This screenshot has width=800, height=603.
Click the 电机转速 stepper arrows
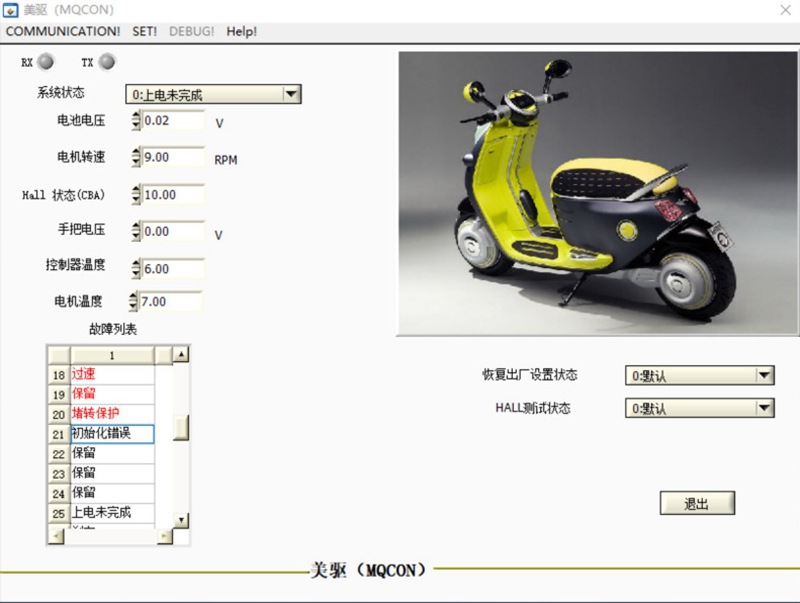pyautogui.click(x=136, y=157)
